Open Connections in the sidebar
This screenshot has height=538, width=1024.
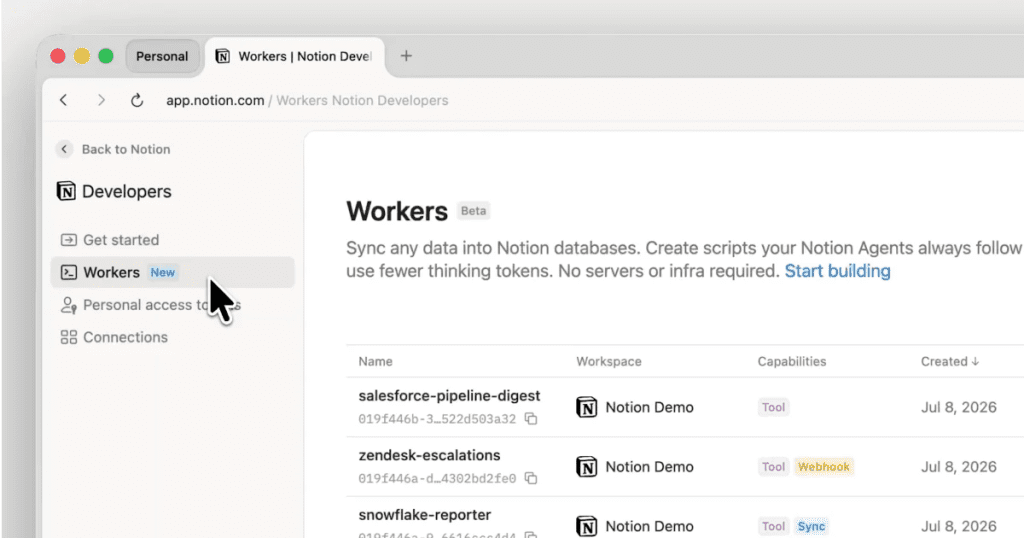(x=172, y=337)
